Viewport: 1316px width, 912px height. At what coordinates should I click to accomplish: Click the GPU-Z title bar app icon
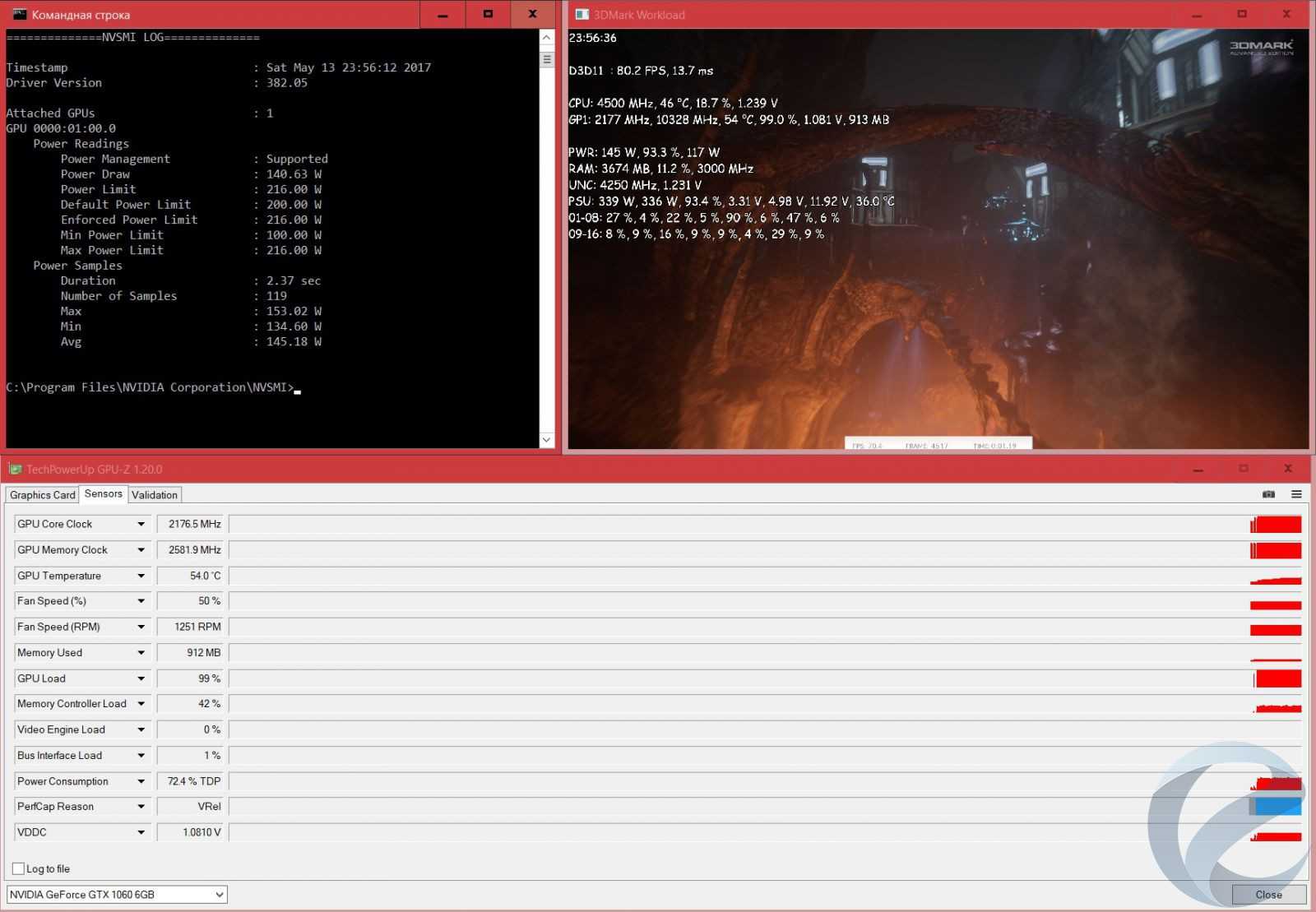(x=15, y=469)
